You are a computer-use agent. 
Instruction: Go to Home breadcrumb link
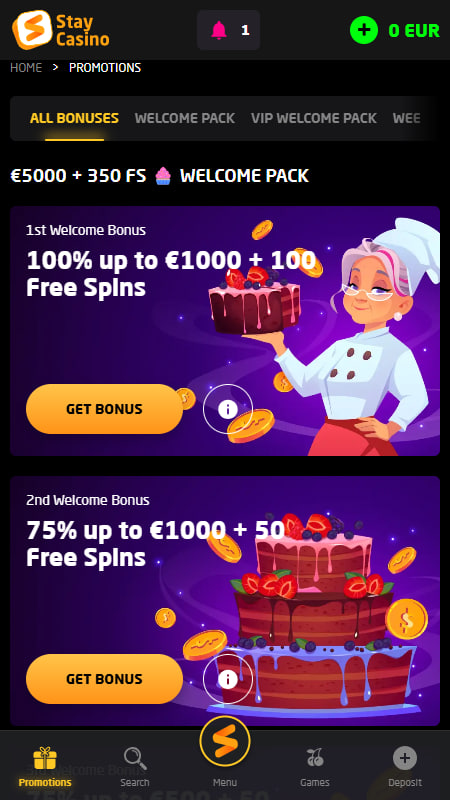click(x=26, y=68)
